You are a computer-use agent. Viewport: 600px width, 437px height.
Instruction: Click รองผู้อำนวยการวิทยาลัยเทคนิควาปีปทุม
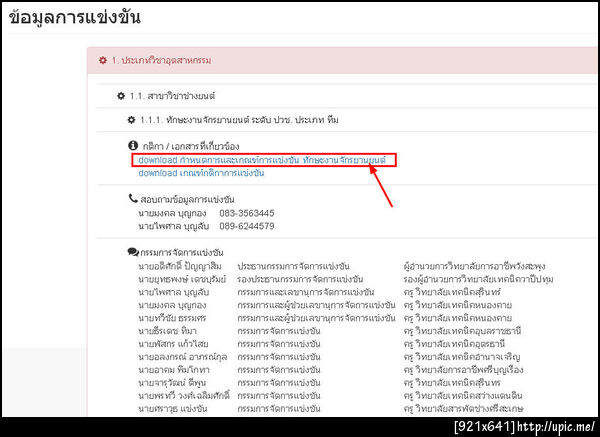(478, 279)
